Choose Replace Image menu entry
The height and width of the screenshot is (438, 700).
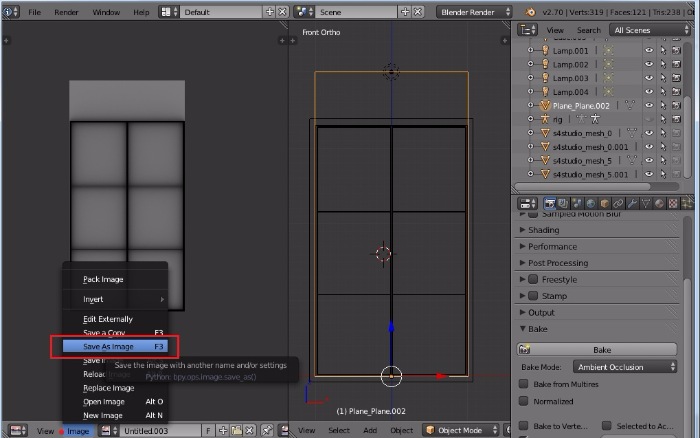[x=115, y=388]
